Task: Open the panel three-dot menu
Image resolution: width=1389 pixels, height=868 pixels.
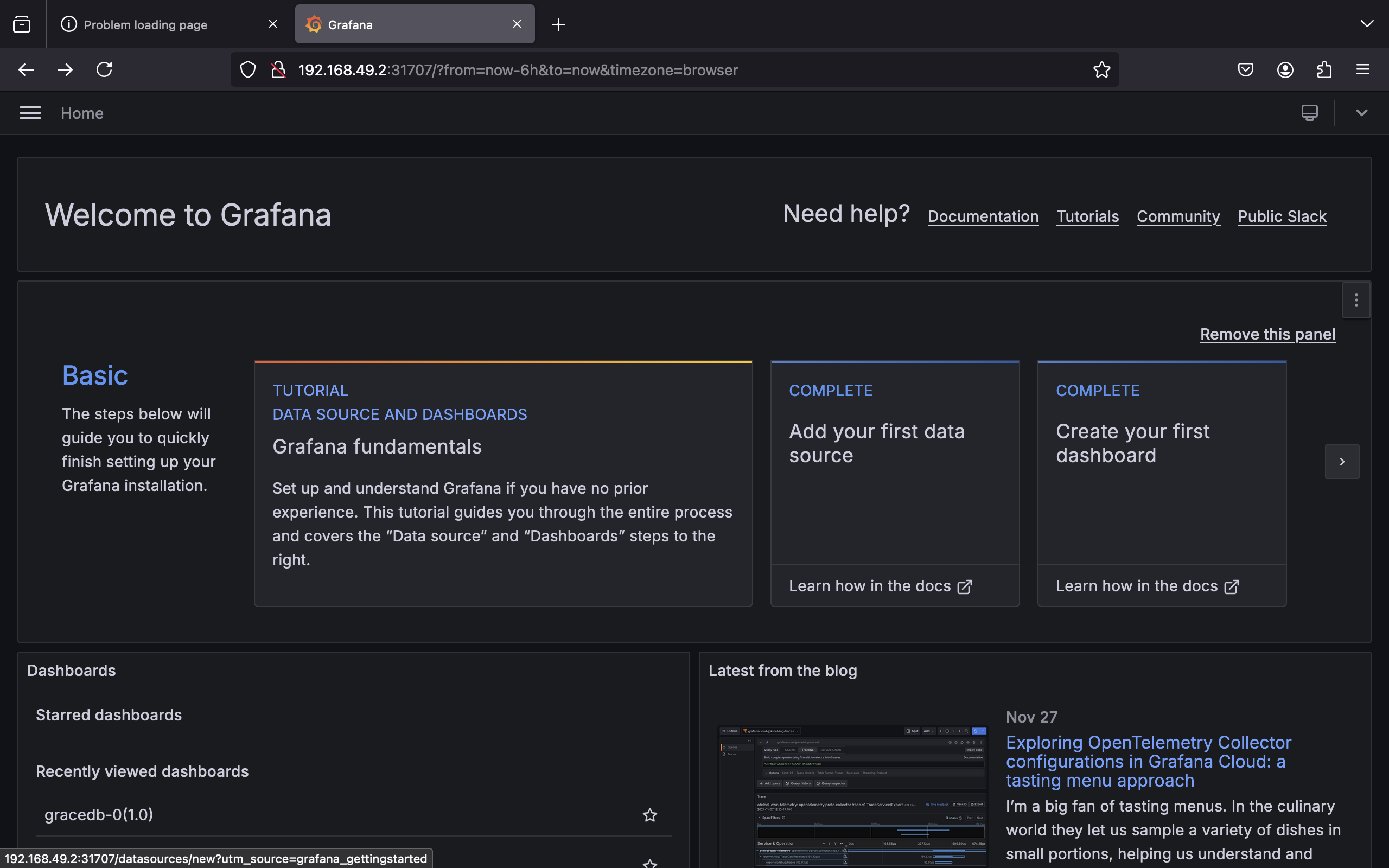Action: coord(1356,299)
